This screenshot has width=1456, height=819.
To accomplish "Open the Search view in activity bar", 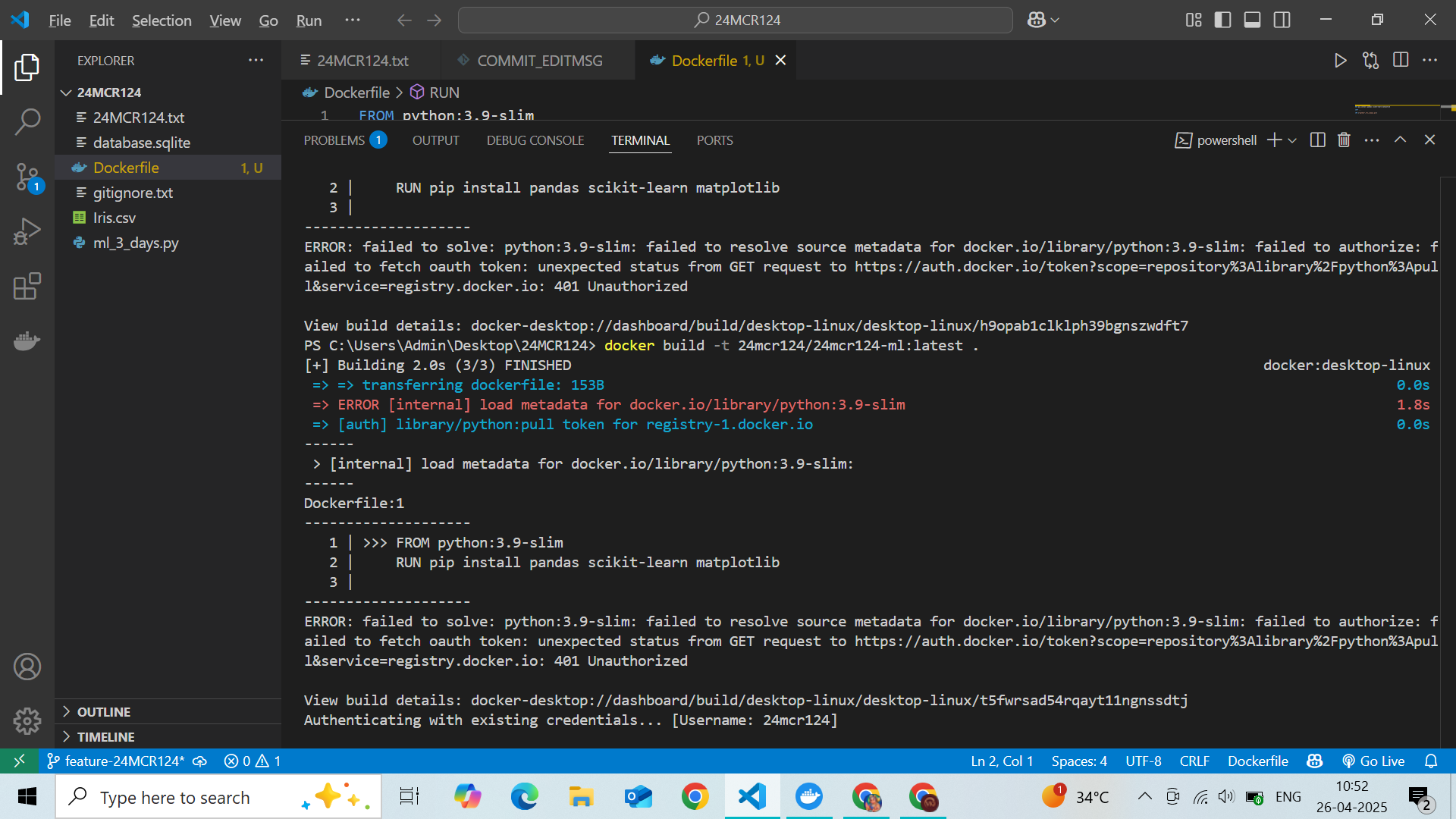I will click(27, 121).
